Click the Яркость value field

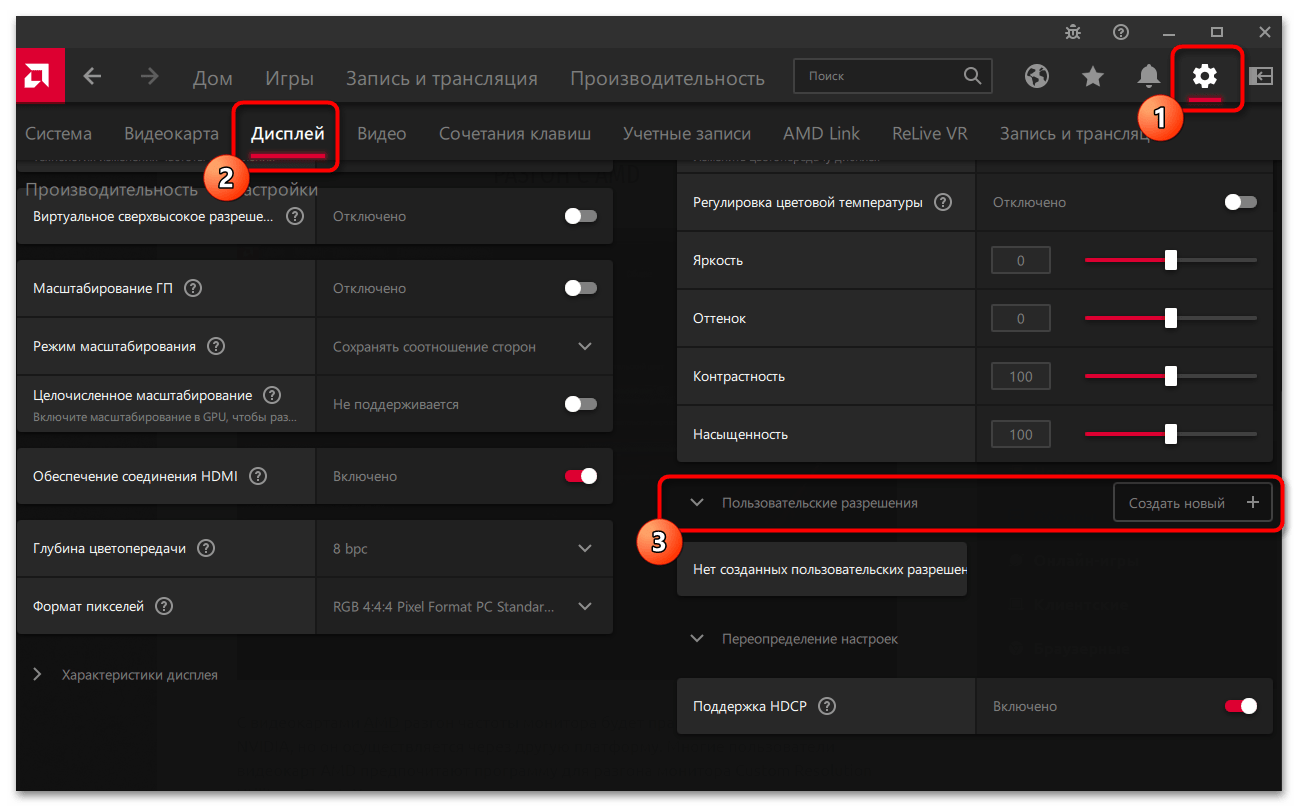click(1021, 261)
